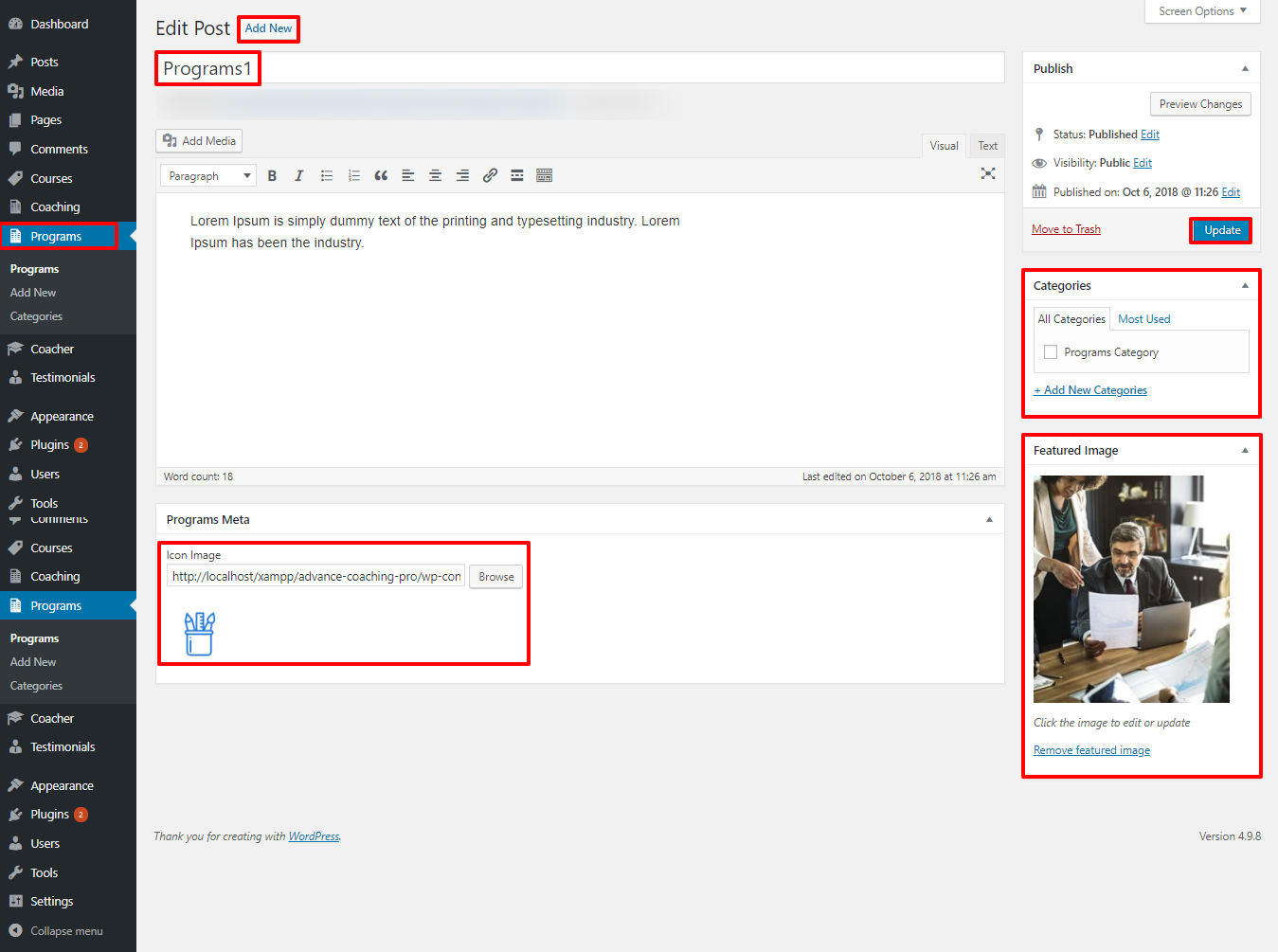Click the featured image thumbnail
The image size is (1278, 952).
click(1131, 589)
